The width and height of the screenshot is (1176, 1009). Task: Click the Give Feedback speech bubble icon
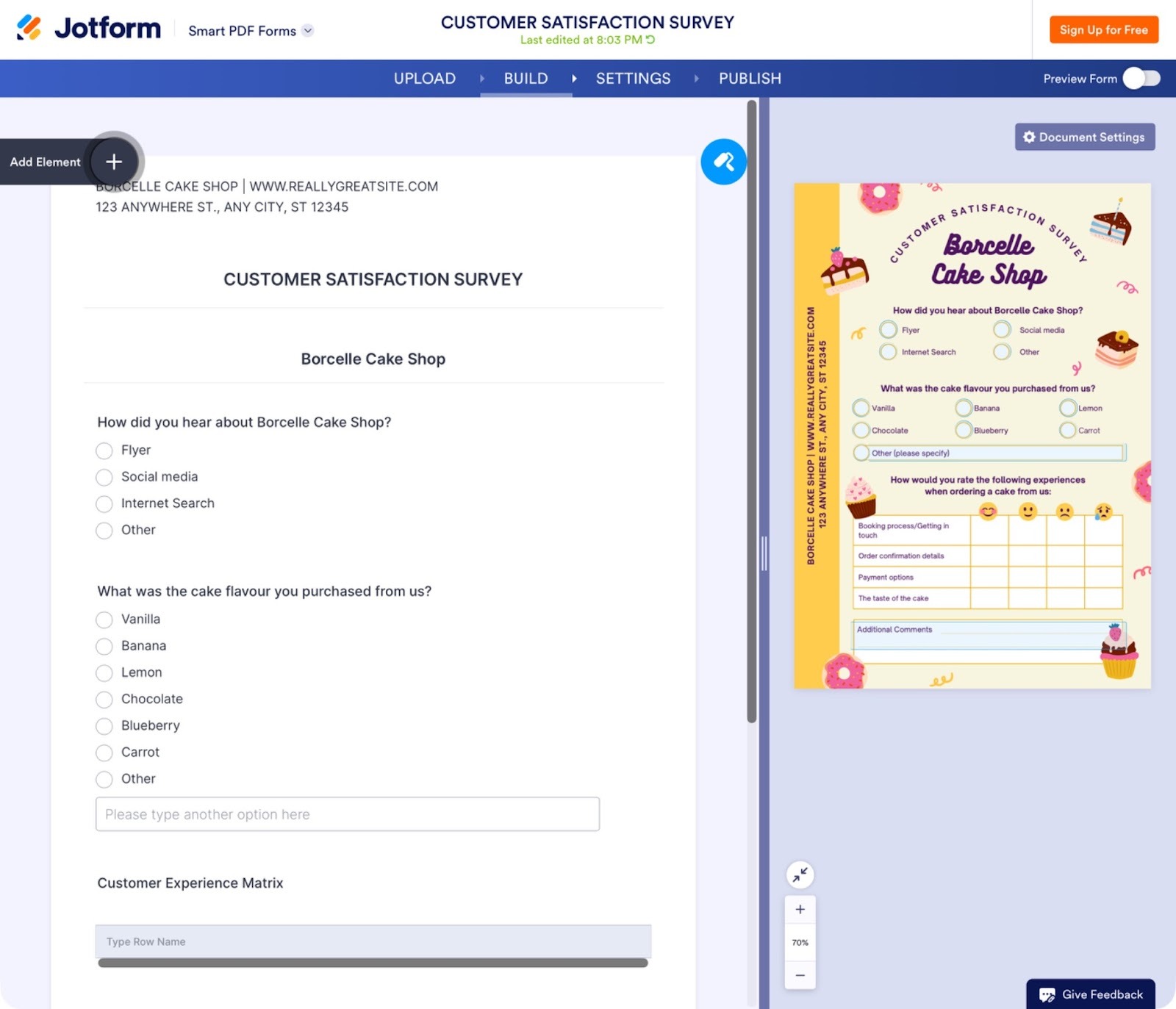click(x=1047, y=994)
